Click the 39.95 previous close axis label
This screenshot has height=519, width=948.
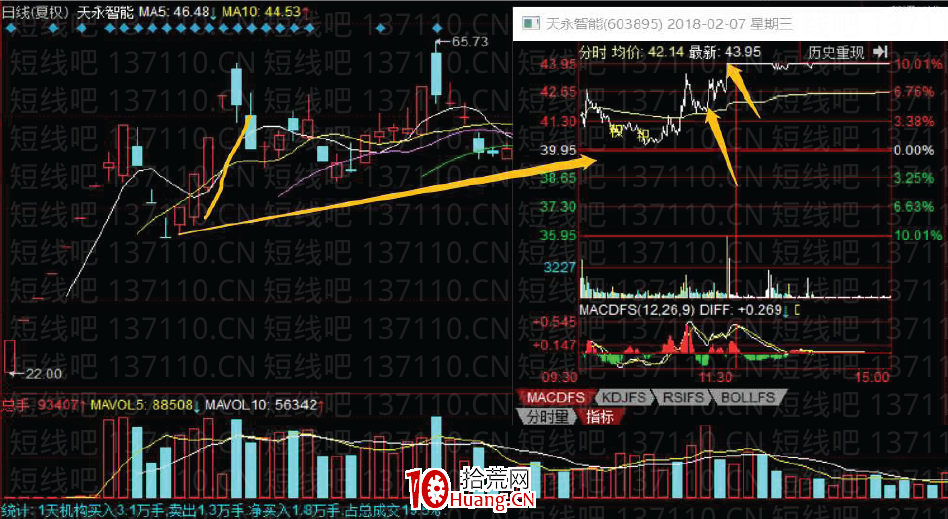coord(558,150)
